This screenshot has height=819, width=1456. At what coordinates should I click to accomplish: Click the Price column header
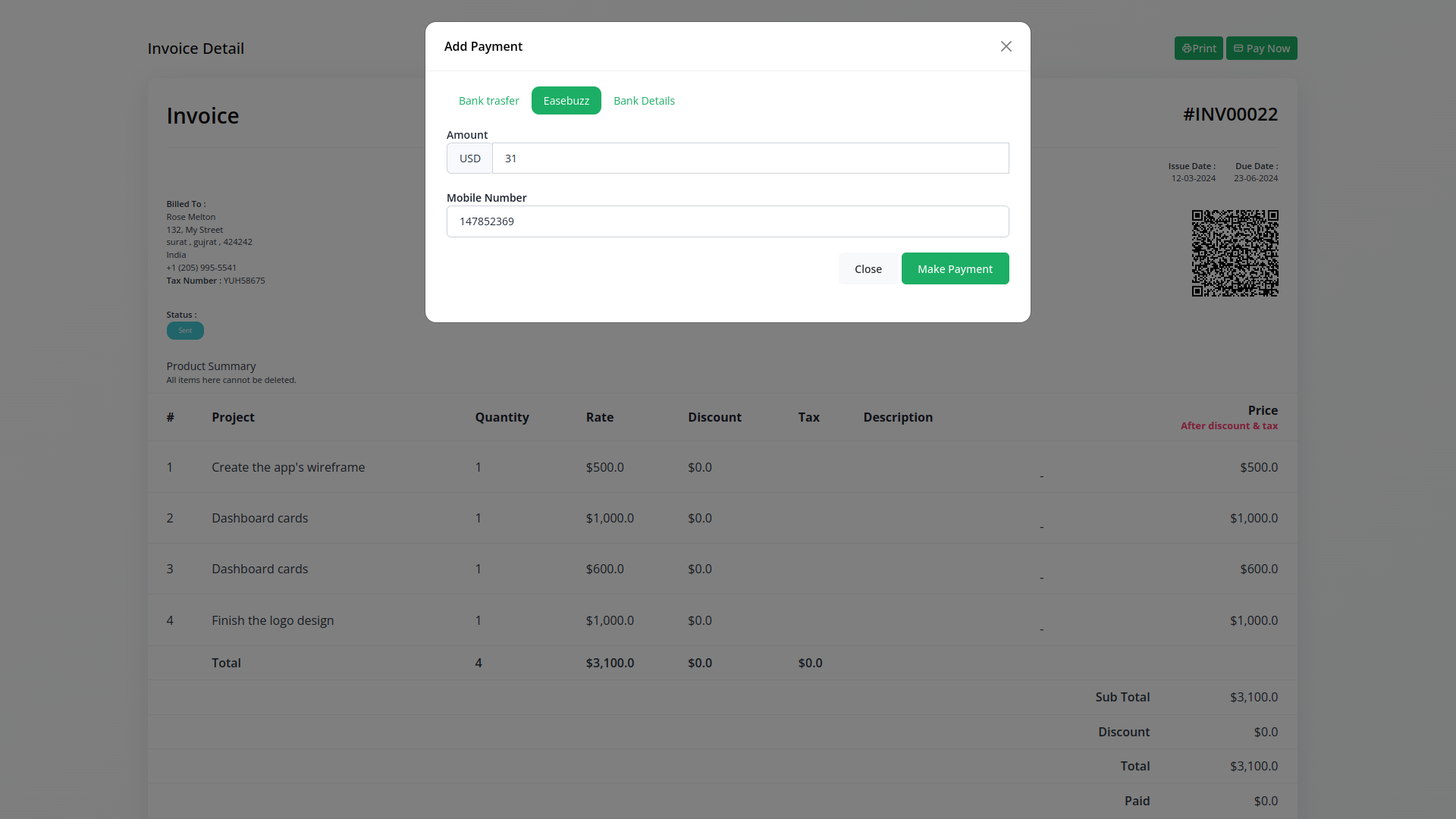click(x=1262, y=410)
